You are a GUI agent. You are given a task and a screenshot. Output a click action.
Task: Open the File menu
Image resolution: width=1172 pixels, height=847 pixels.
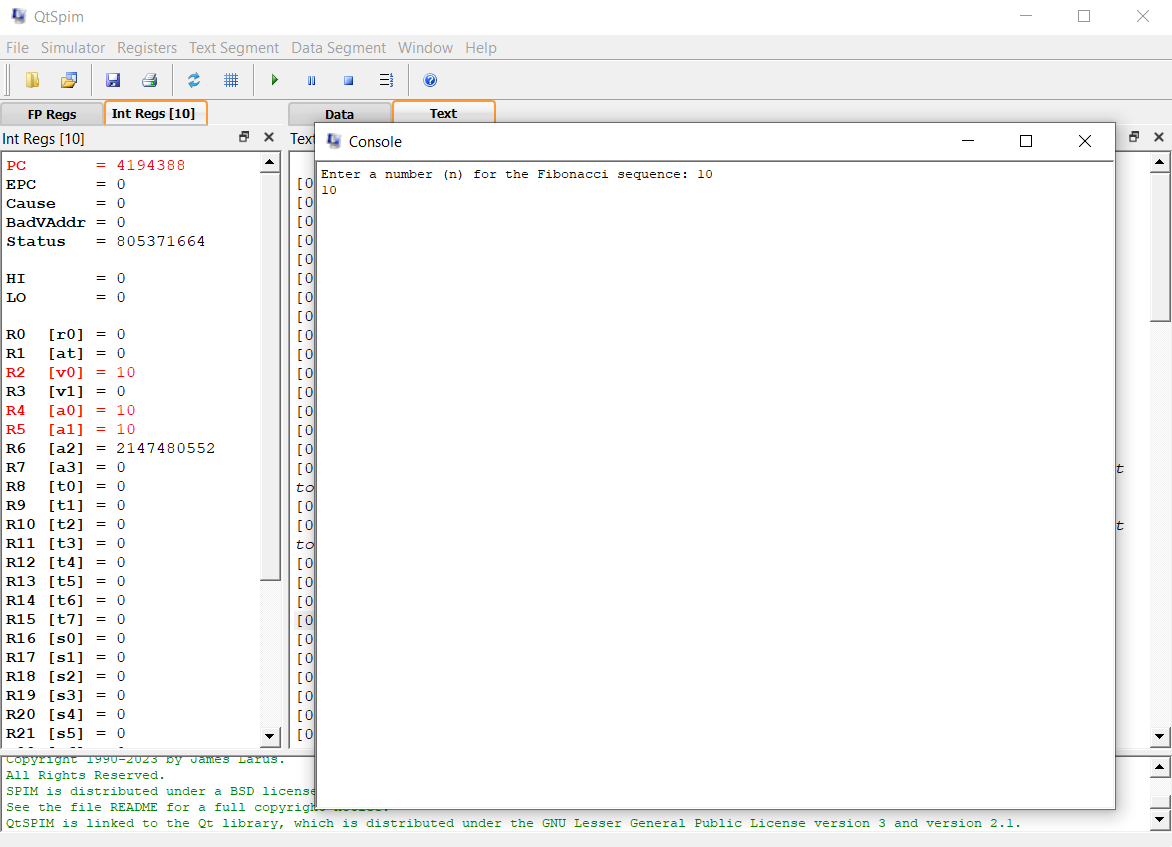tap(17, 48)
